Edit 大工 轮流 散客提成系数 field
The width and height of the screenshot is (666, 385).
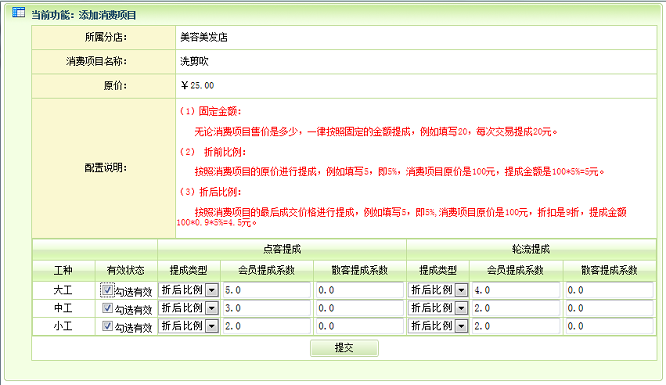[610, 290]
